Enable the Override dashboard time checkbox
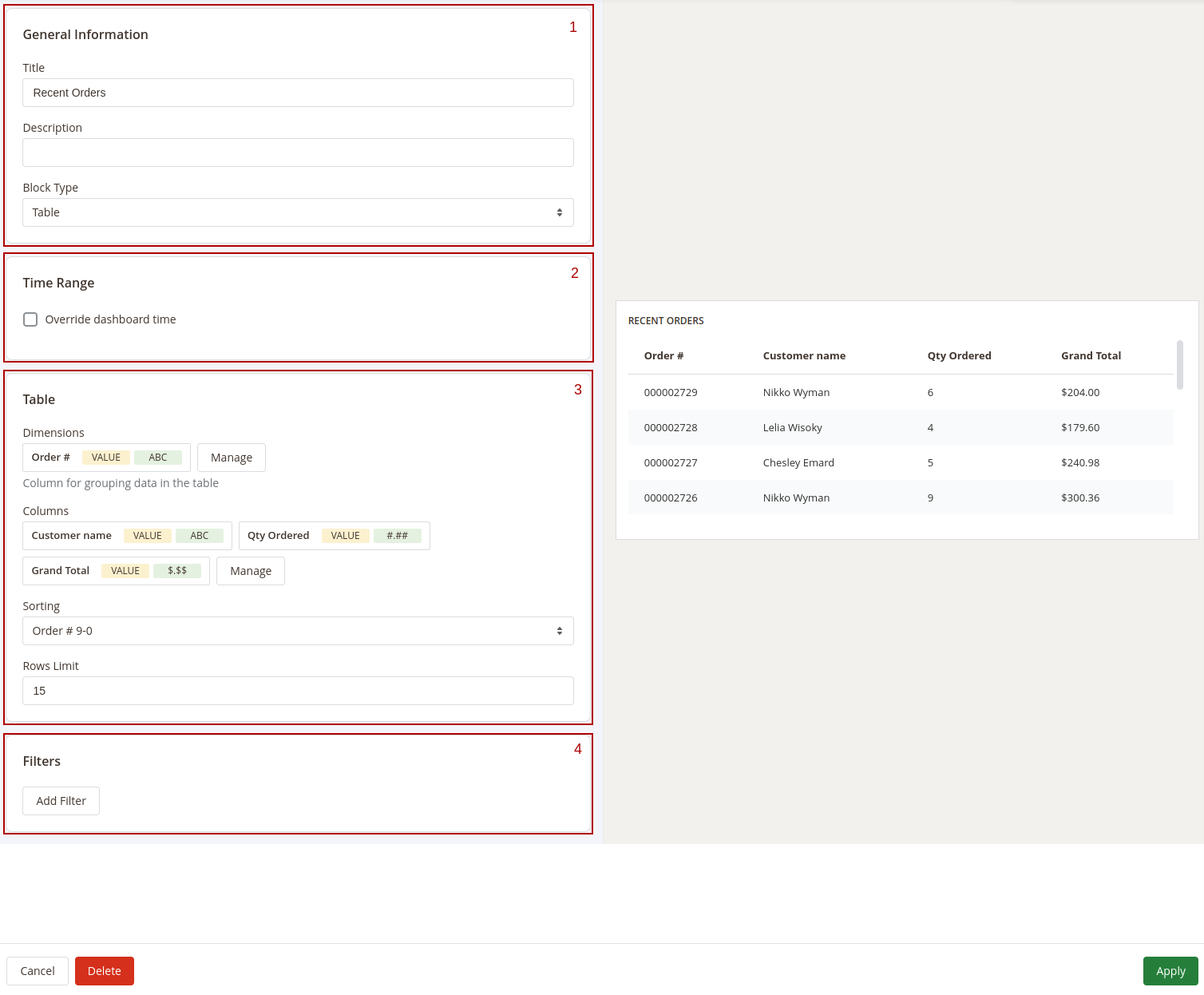This screenshot has width=1204, height=995. [30, 319]
